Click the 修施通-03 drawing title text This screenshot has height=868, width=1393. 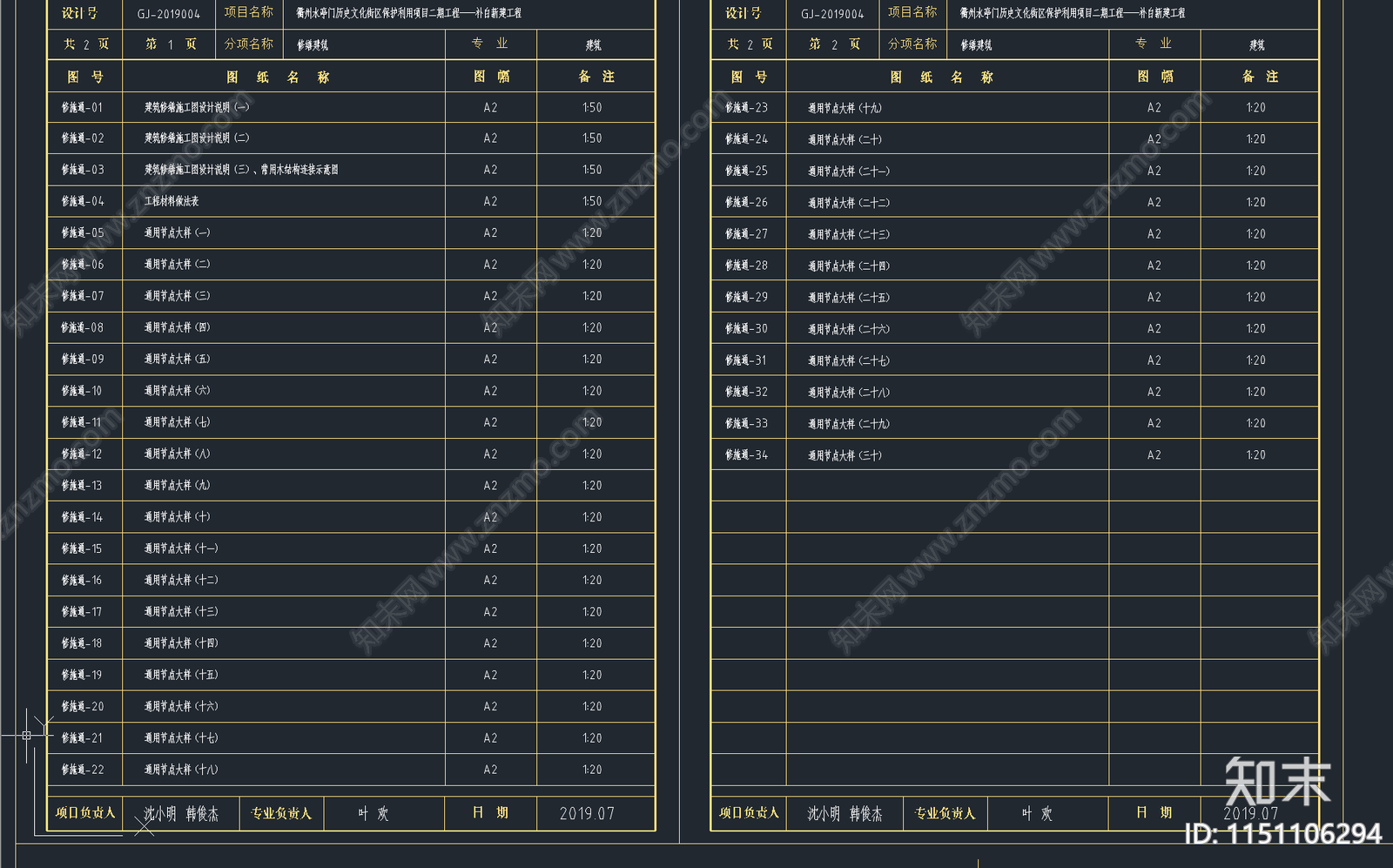point(241,170)
